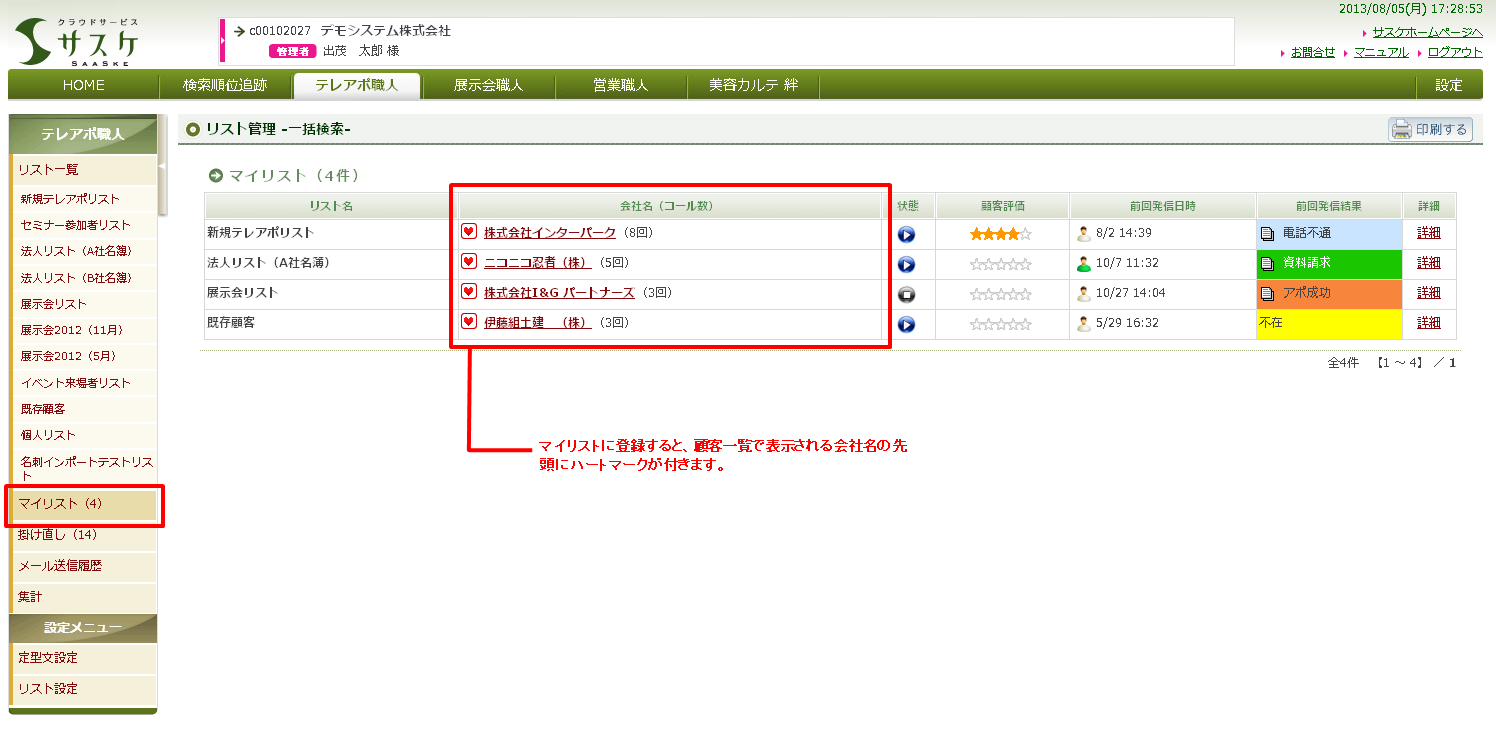1496x731 pixels.
Task: Click the green person icon next to 10/7 11:32
Action: tap(1083, 264)
